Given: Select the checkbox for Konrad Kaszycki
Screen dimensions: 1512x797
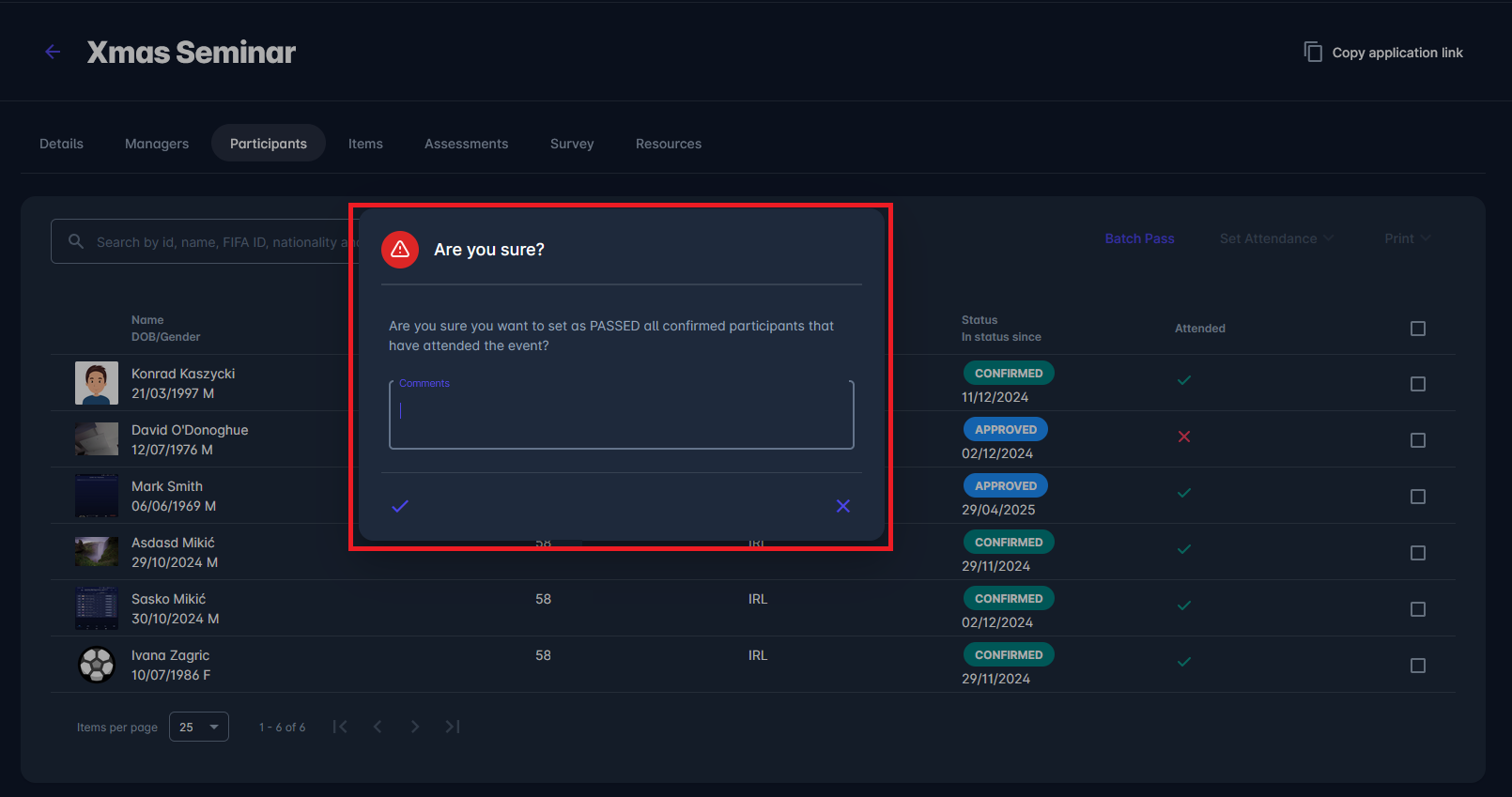Looking at the screenshot, I should [x=1418, y=384].
